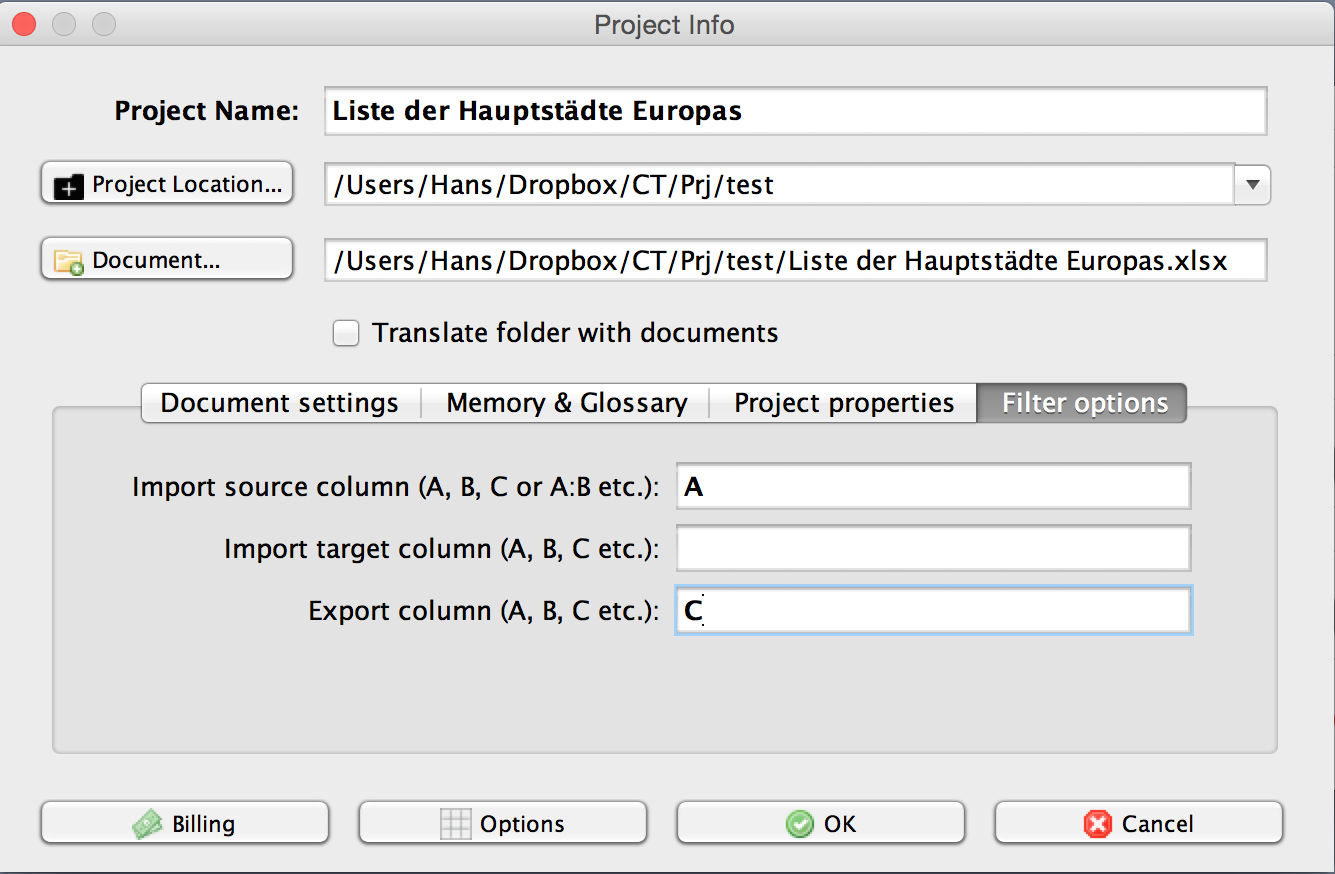The image size is (1335, 874).
Task: Switch to the Document settings tab
Action: tap(280, 403)
